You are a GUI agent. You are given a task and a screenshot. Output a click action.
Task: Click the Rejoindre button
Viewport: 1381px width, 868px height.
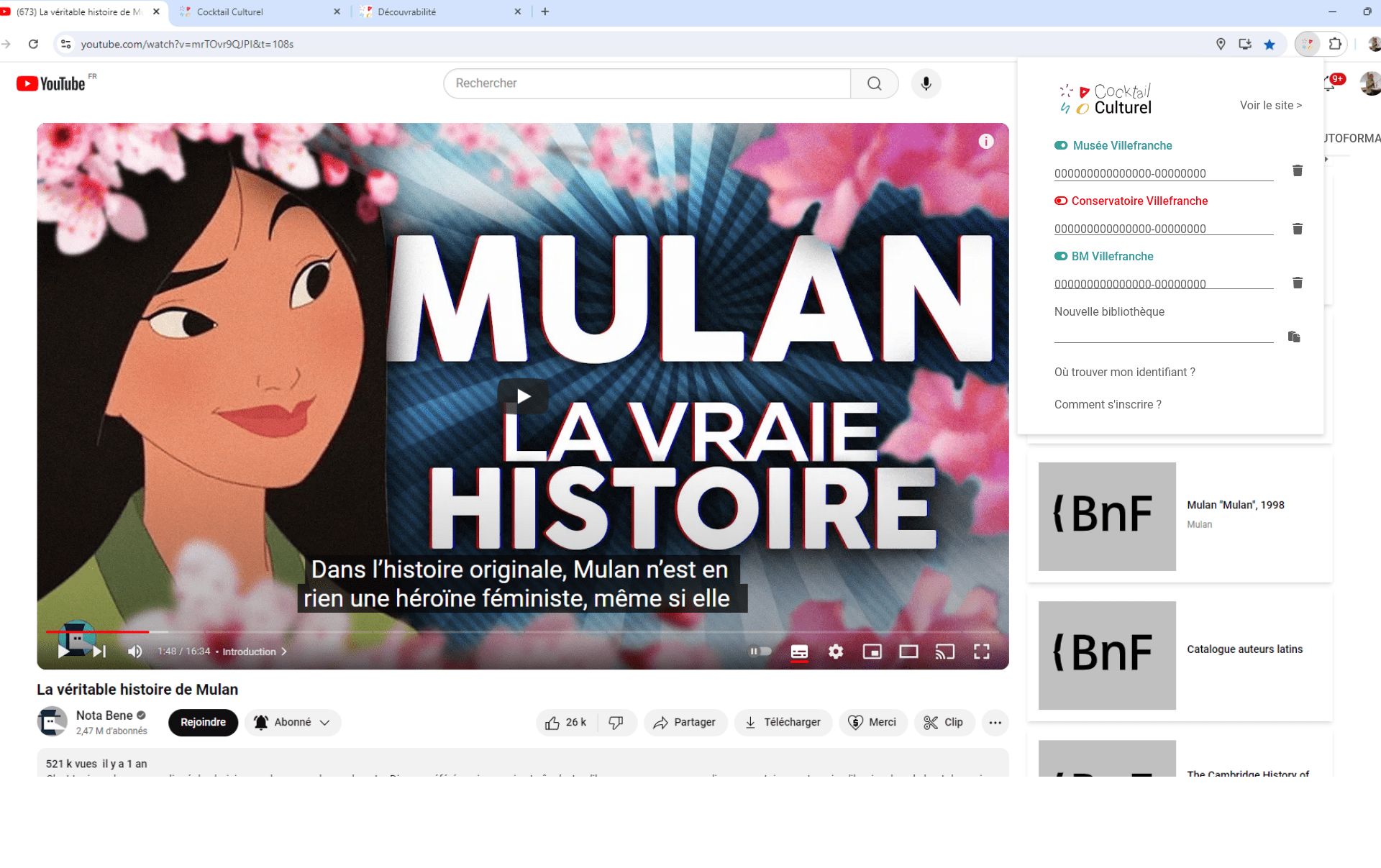[203, 723]
